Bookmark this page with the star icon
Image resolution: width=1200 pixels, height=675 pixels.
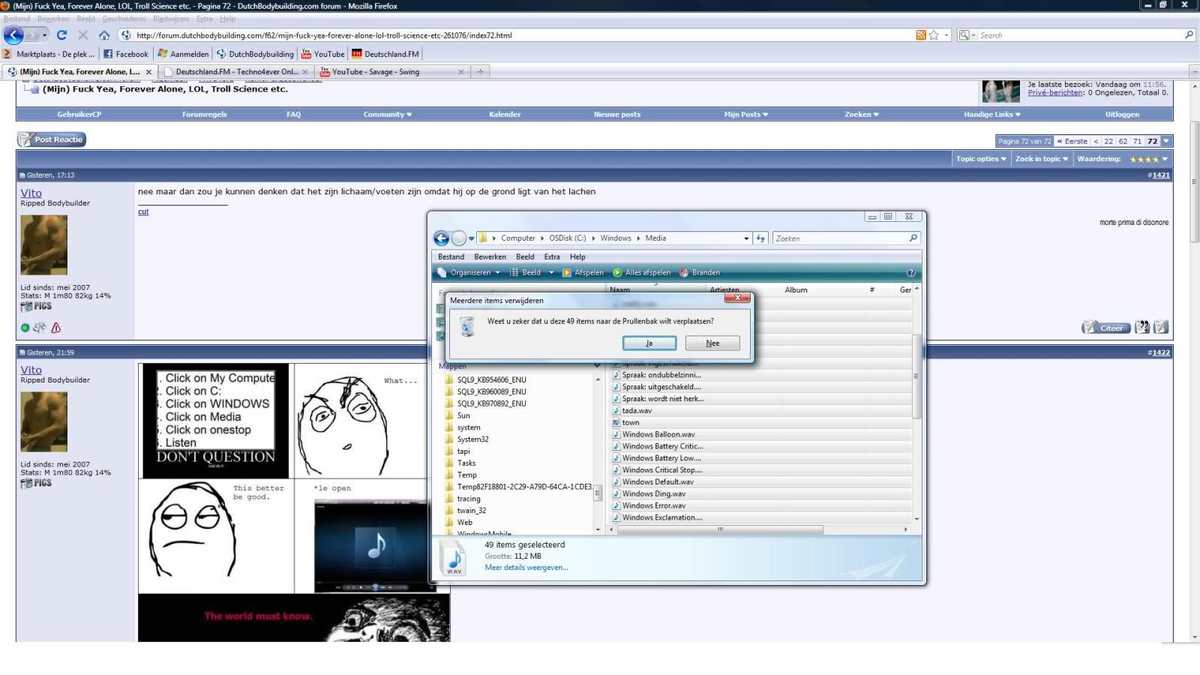933,35
